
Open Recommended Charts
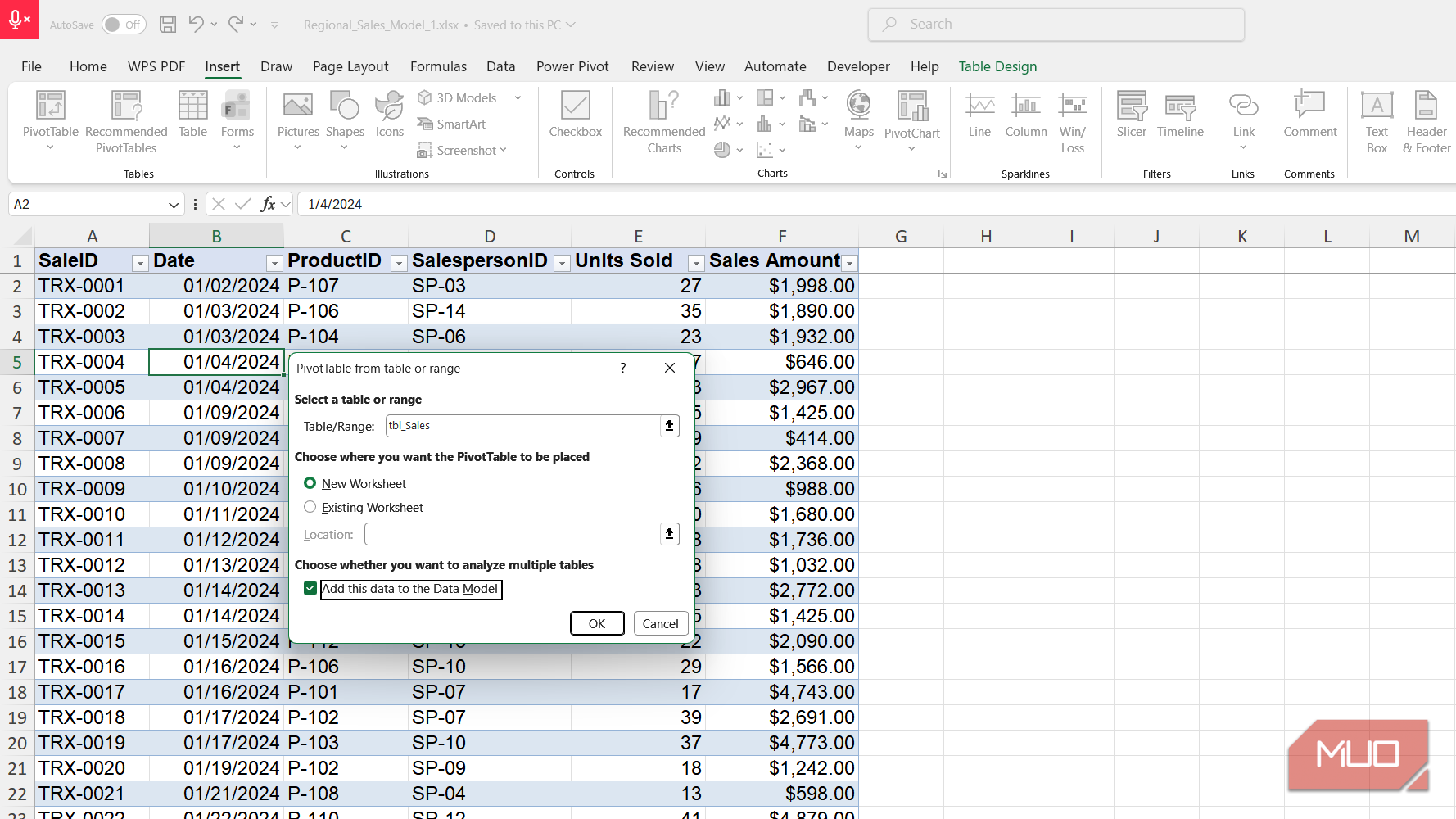pyautogui.click(x=664, y=121)
